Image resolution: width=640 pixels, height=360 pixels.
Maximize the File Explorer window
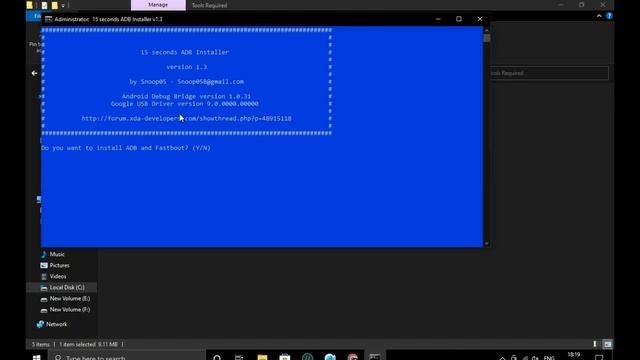582,5
